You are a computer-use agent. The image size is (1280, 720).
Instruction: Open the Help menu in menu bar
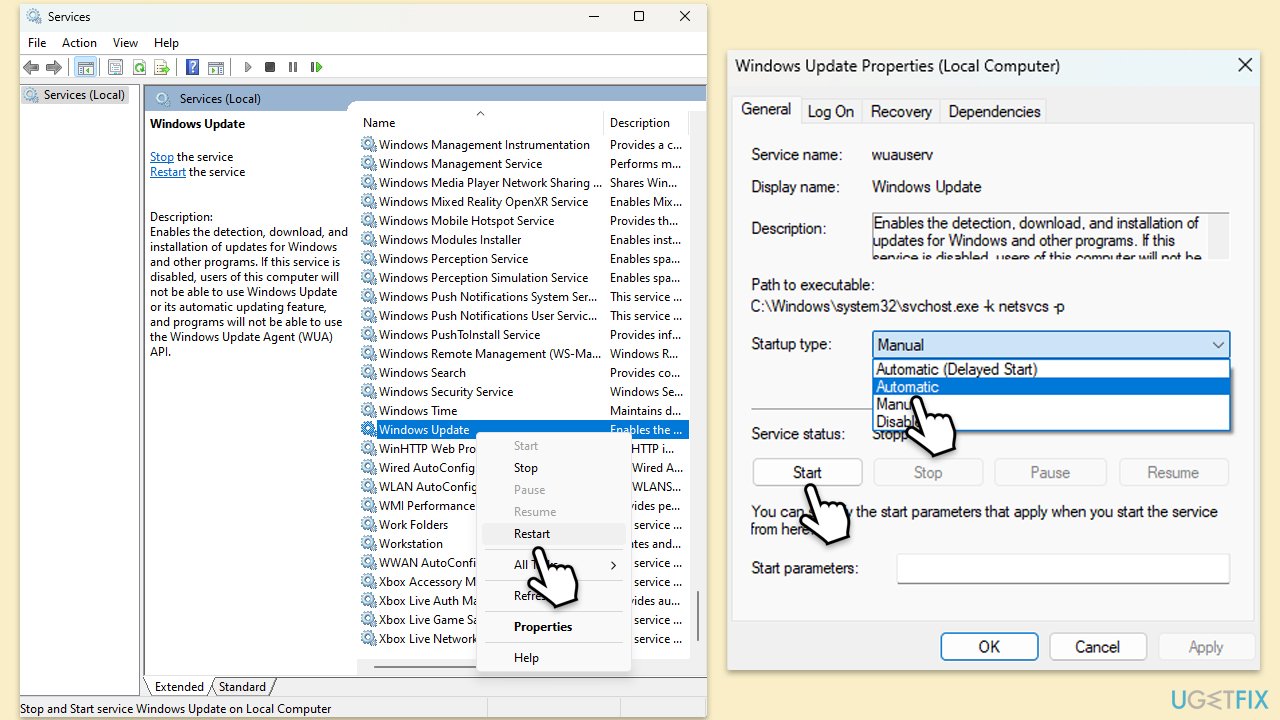(x=166, y=43)
